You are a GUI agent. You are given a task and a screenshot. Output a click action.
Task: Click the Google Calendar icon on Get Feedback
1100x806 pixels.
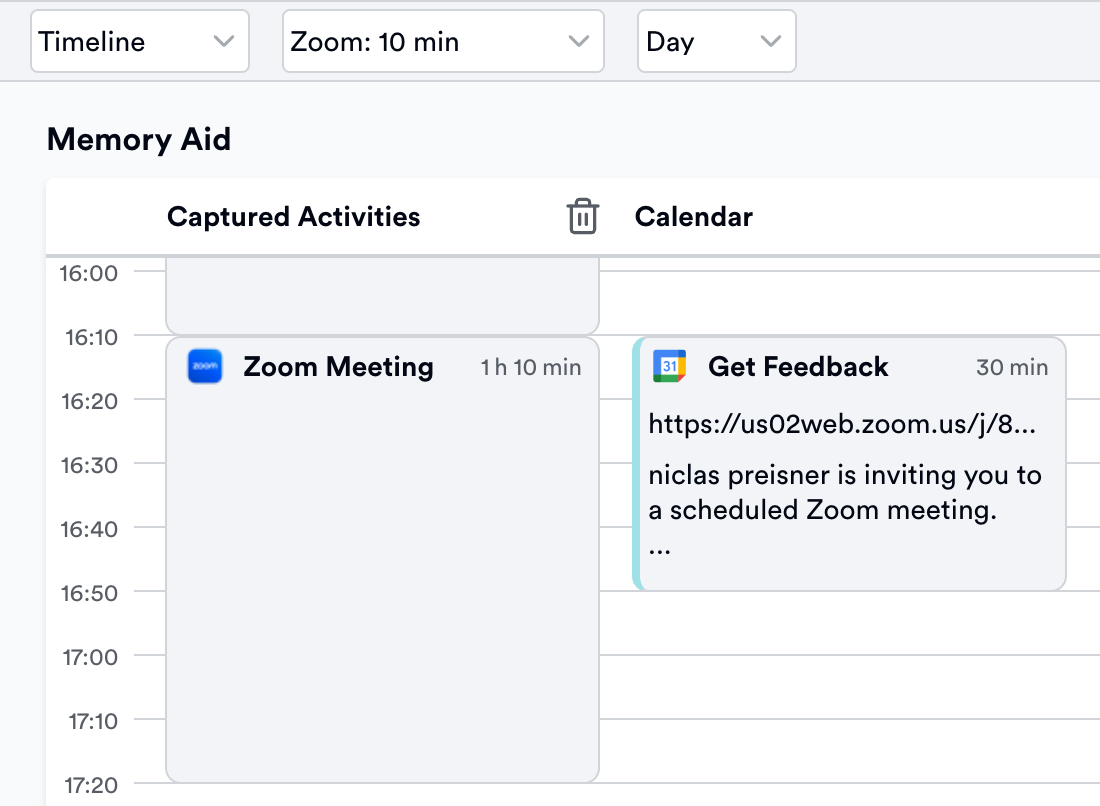tap(667, 366)
